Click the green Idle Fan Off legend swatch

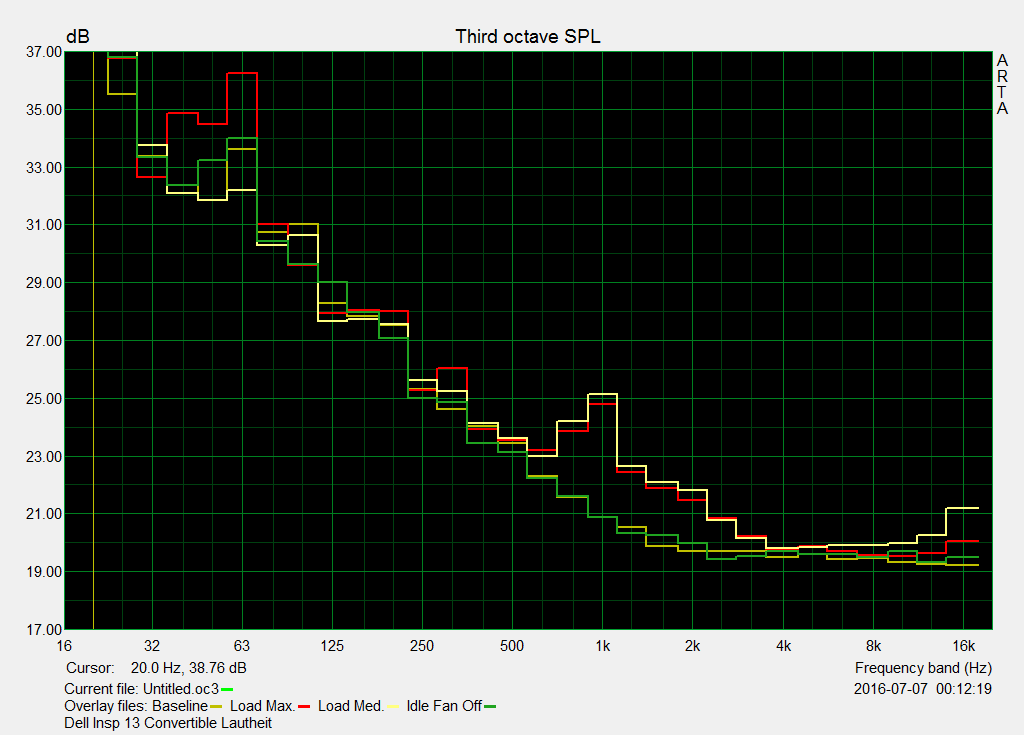pyautogui.click(x=490, y=707)
